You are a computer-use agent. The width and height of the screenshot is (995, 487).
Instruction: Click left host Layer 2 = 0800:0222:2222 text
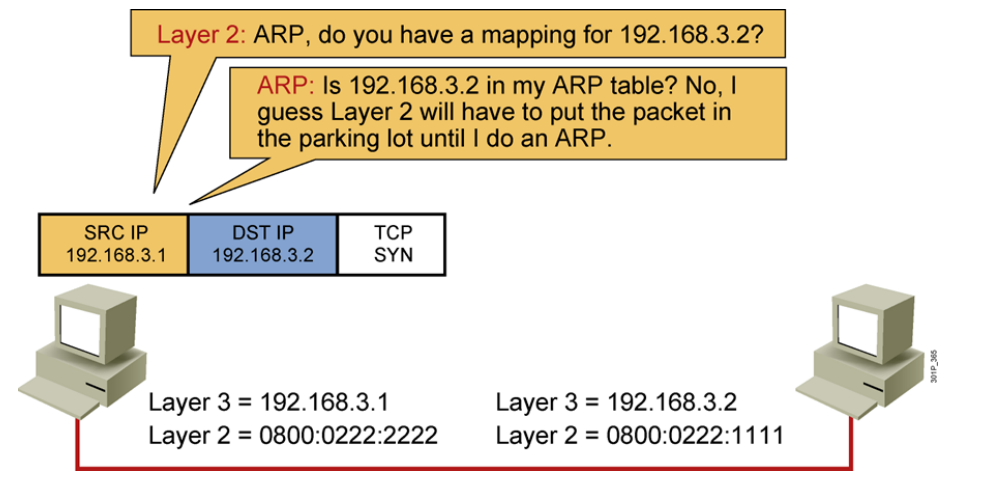tap(293, 436)
